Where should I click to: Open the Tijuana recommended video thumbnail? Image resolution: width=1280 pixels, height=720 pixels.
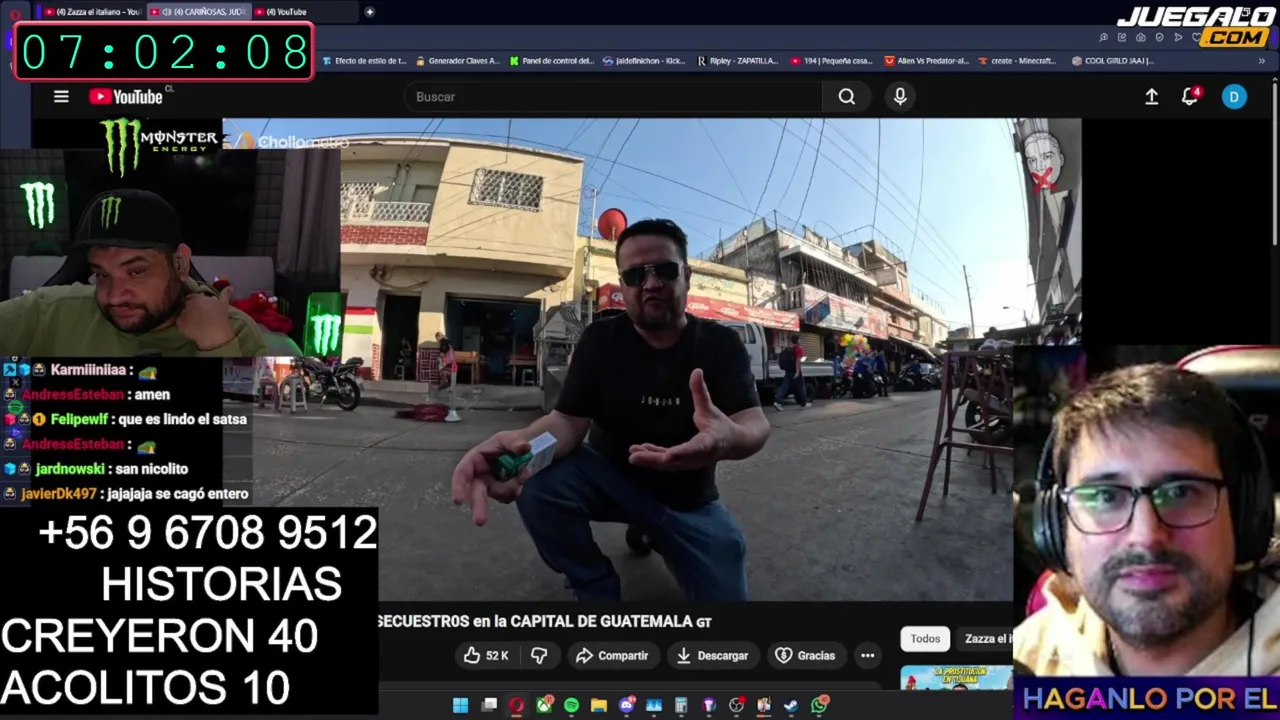[957, 678]
